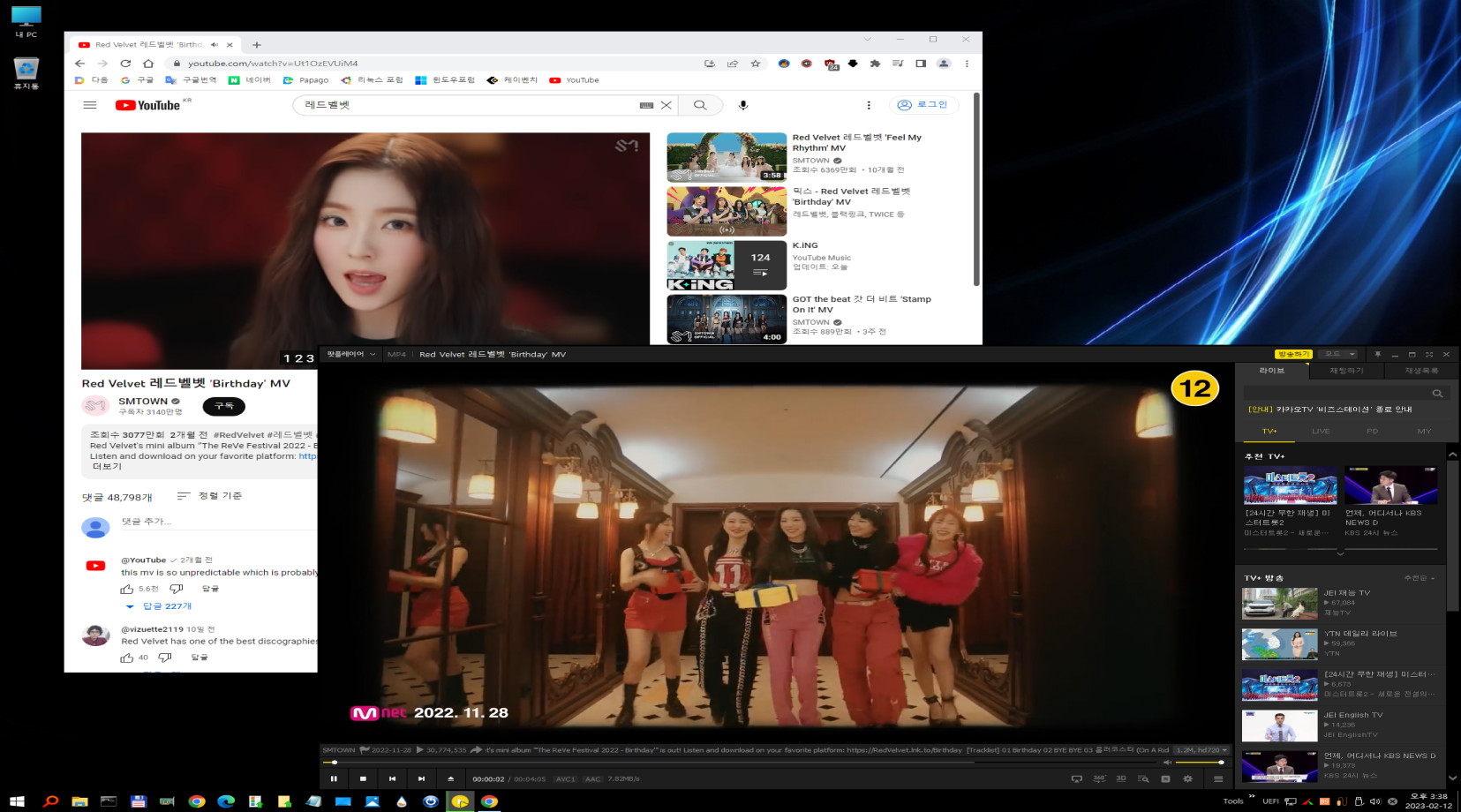
Task: Toggle PotPlayer always-on-top pin
Action: pos(1377,354)
